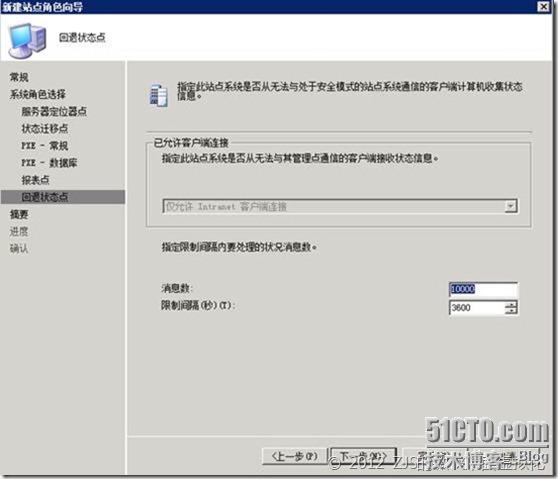Click the 上一步 (Back) button
Image resolution: width=558 pixels, height=479 pixels.
(x=294, y=456)
